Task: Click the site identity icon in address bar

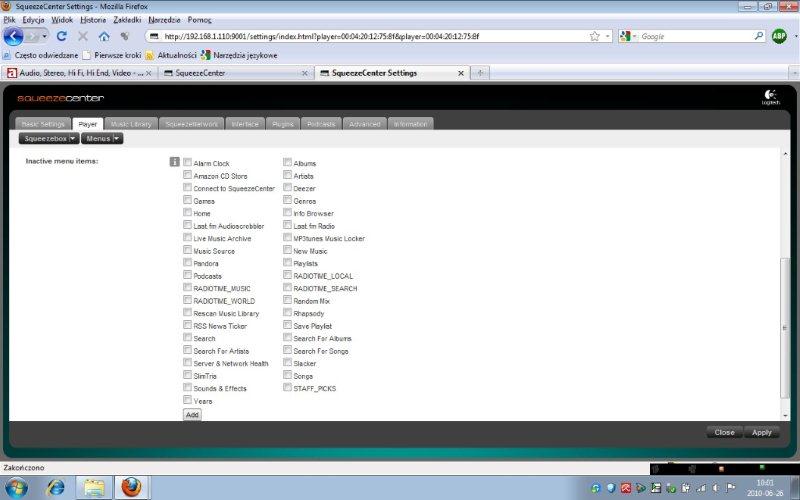Action: tap(154, 36)
